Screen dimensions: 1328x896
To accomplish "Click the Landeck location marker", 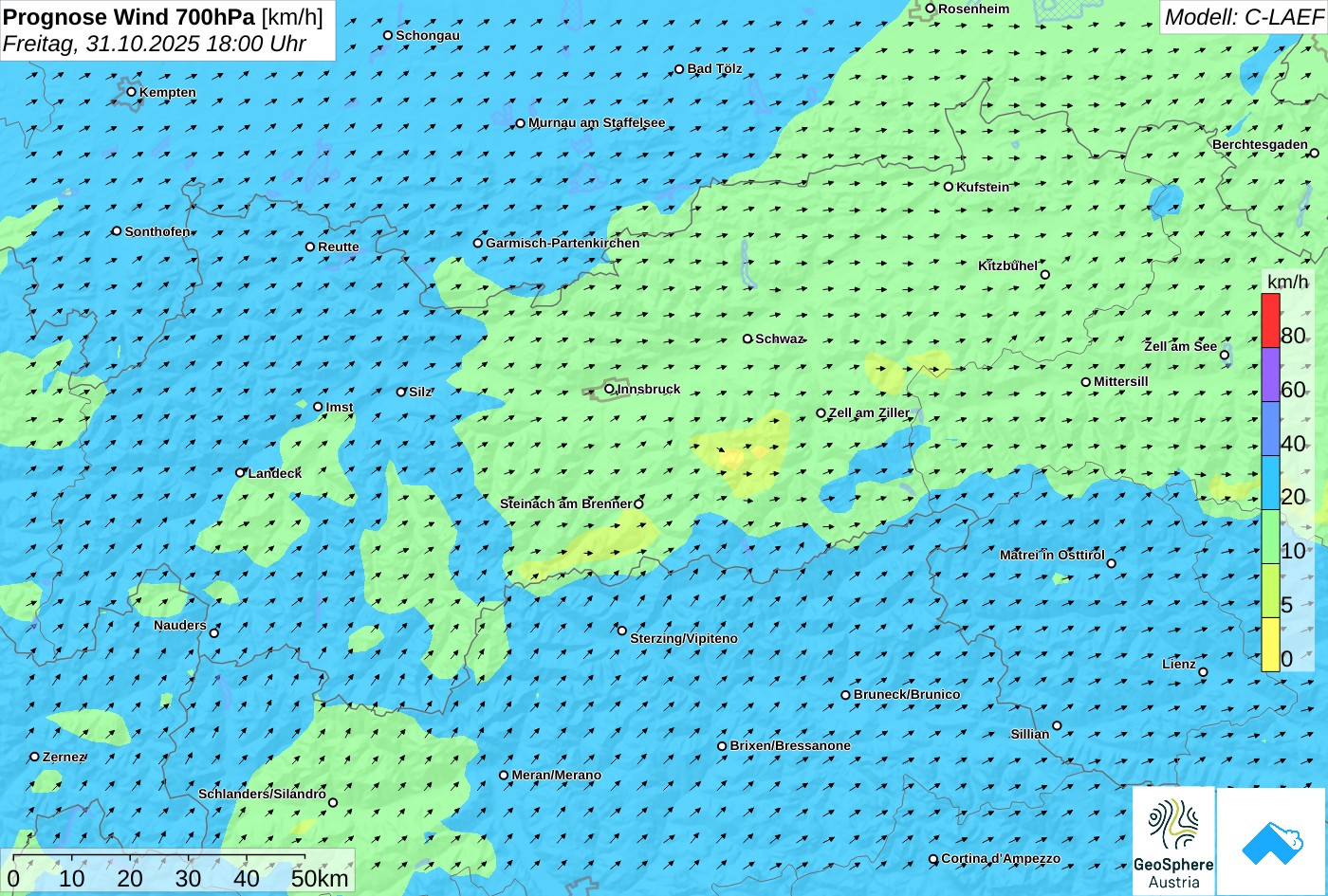I will pos(240,472).
